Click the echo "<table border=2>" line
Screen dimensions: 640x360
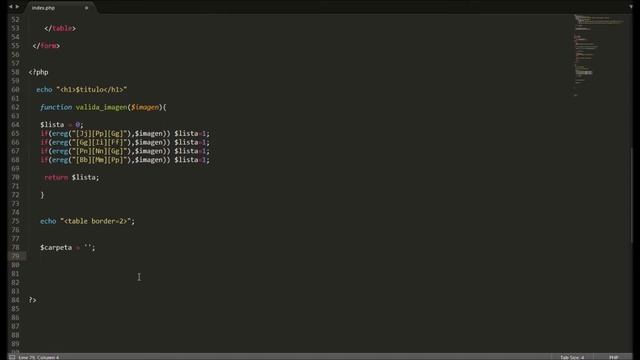(87, 221)
